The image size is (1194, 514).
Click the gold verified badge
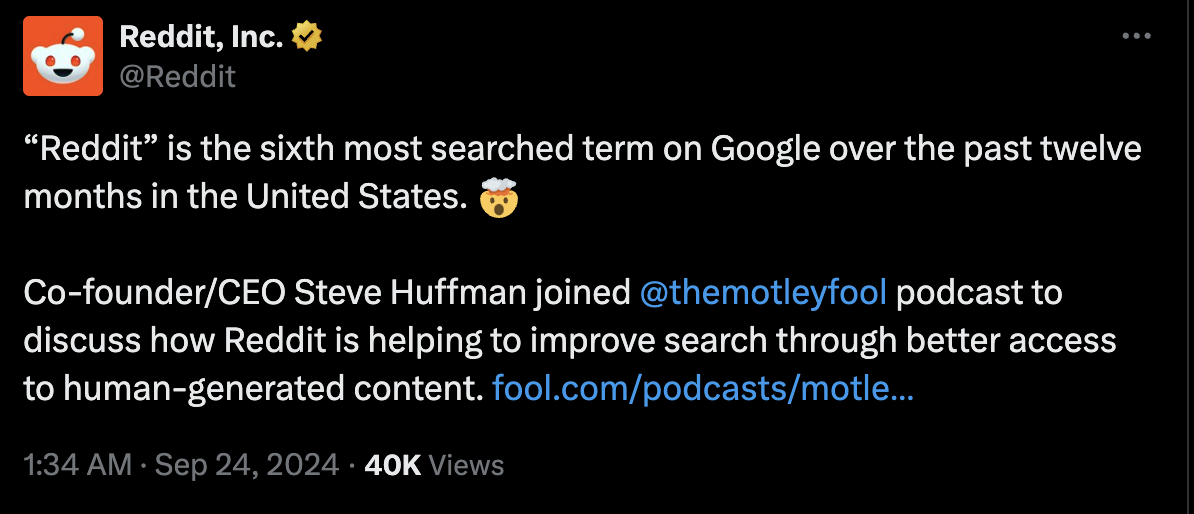(x=305, y=38)
